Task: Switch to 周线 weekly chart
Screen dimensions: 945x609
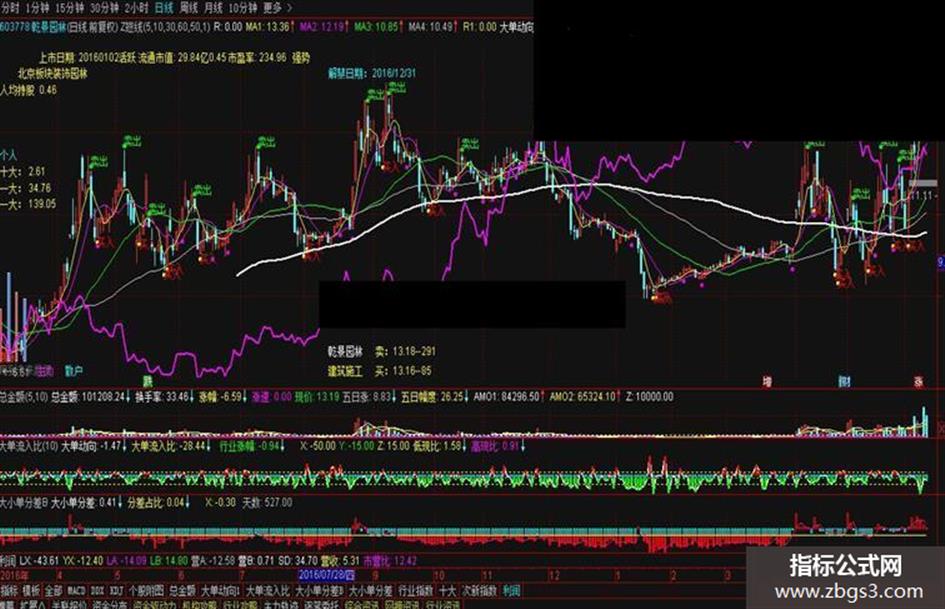Action: [x=189, y=8]
